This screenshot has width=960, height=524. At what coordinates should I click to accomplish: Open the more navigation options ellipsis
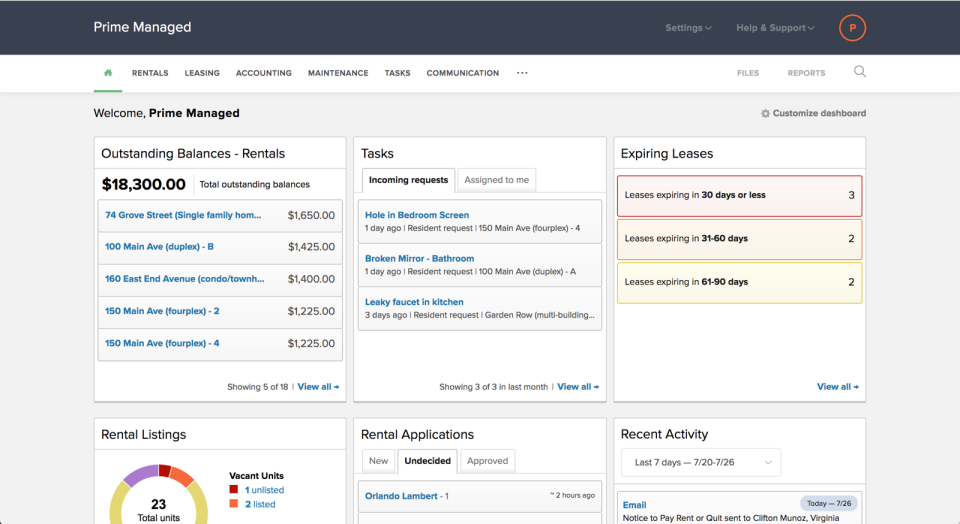(522, 73)
